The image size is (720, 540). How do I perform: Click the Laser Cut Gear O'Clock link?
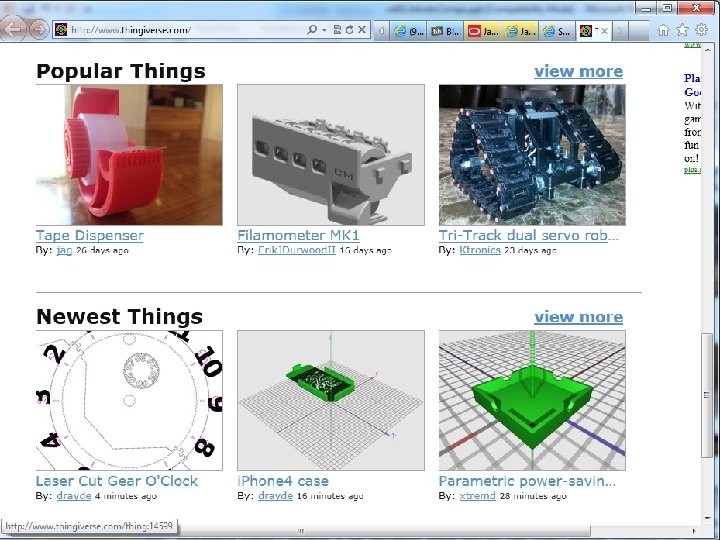tap(117, 481)
